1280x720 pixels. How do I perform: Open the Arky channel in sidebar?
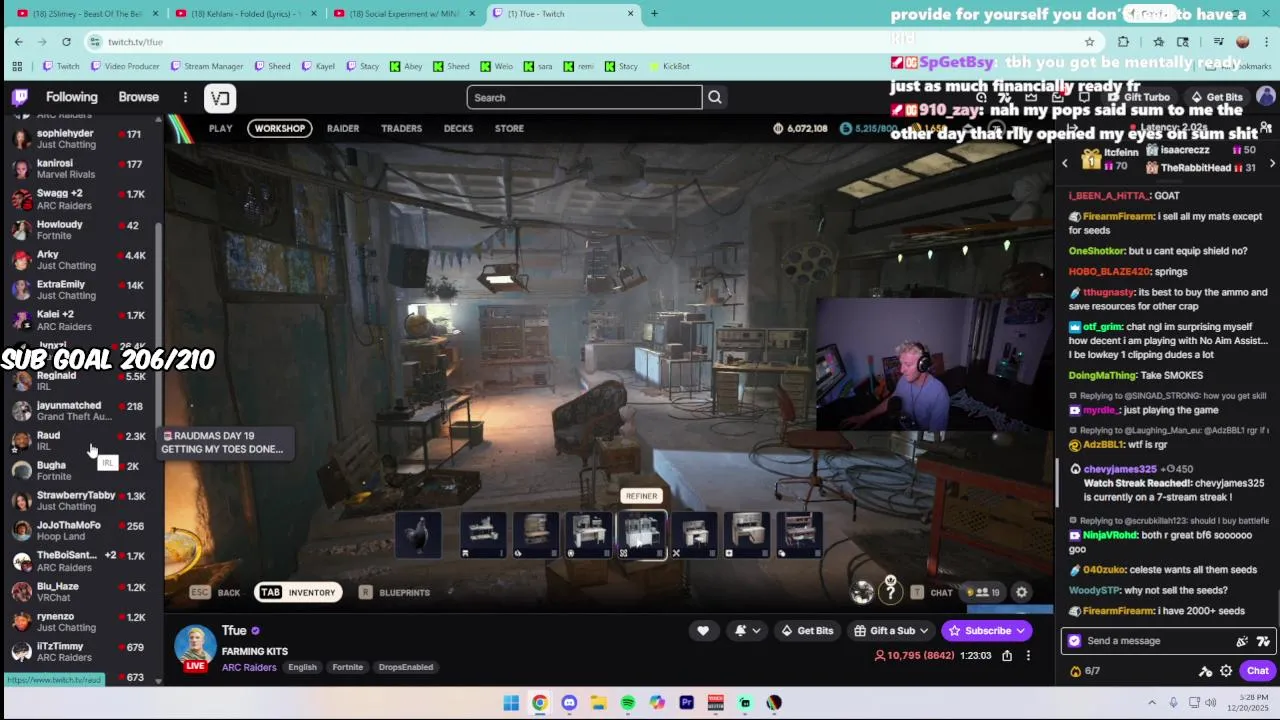point(82,259)
